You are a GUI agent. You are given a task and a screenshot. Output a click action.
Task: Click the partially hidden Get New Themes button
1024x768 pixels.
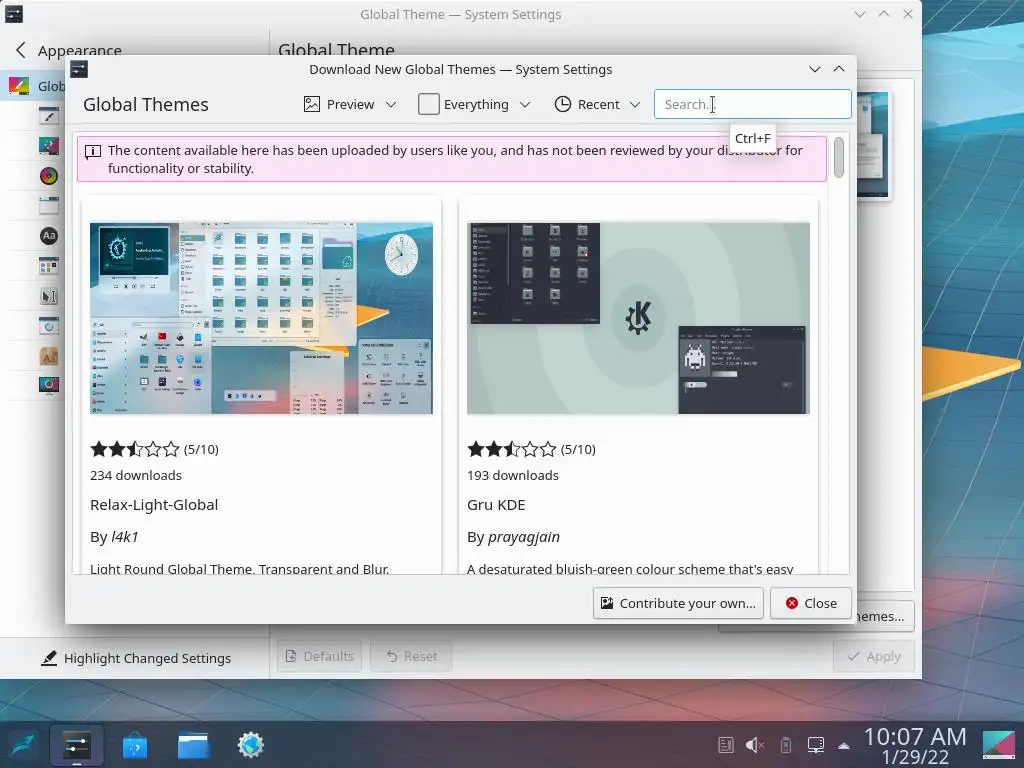tap(884, 616)
